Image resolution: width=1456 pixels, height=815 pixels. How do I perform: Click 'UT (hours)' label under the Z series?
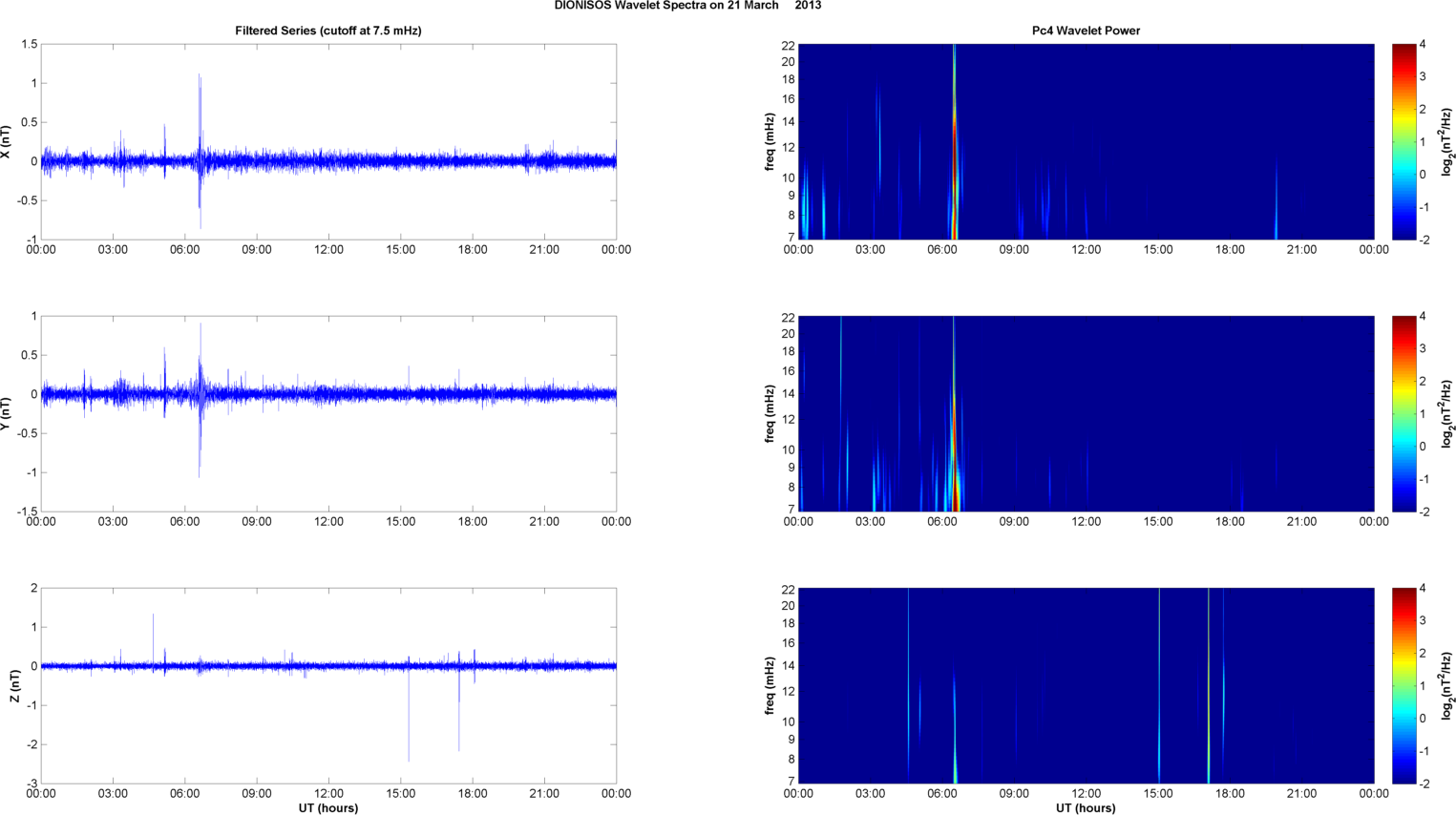pyautogui.click(x=327, y=807)
